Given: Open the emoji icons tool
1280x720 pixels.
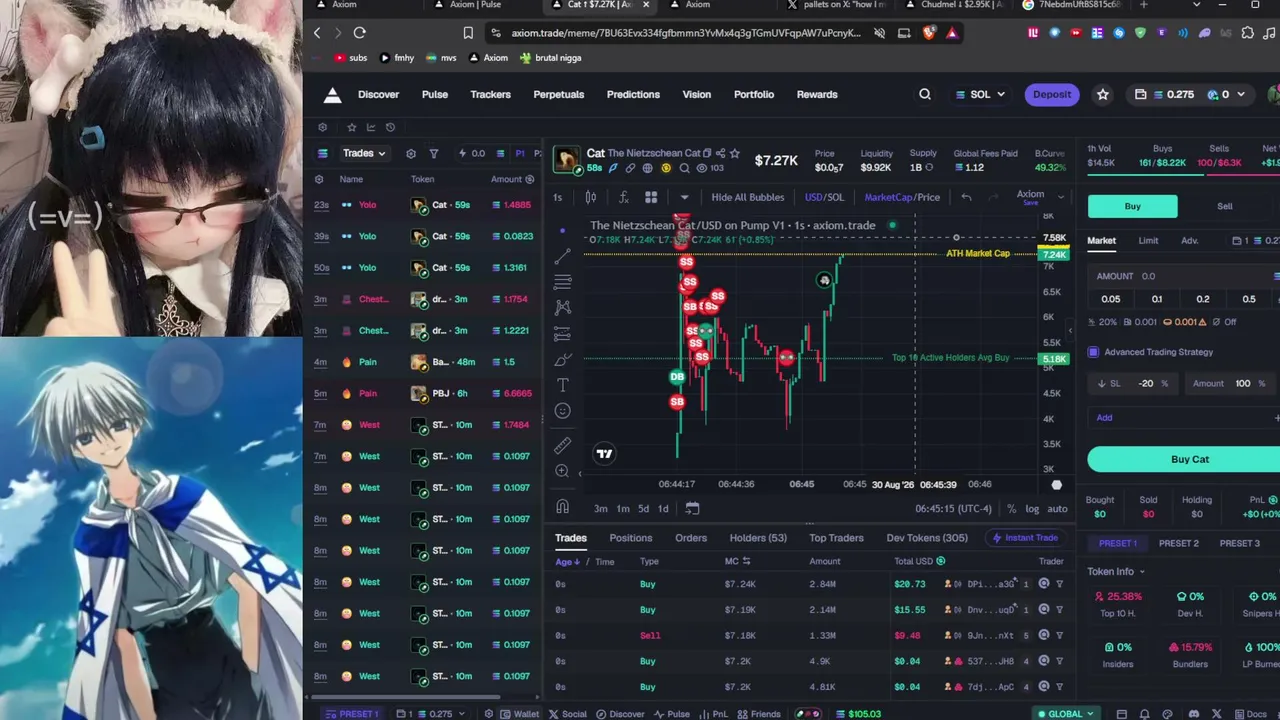Looking at the screenshot, I should click(x=563, y=411).
